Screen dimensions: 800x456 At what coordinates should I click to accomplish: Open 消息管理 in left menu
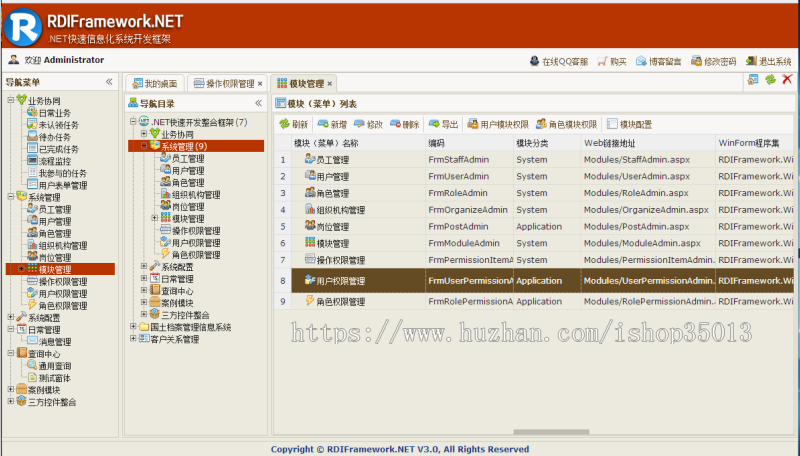[55, 342]
